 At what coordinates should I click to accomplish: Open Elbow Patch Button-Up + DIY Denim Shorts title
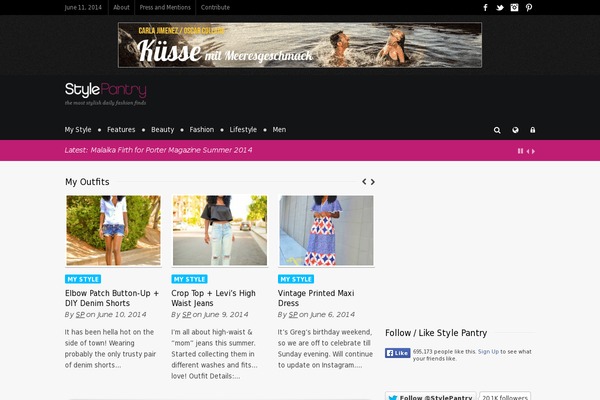pos(112,298)
